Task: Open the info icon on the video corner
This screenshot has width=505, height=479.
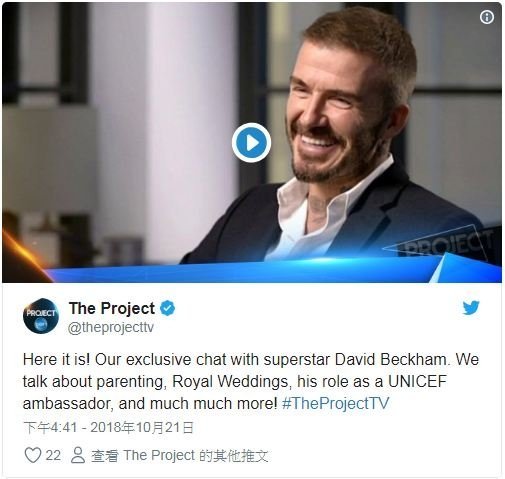Action: click(x=487, y=17)
